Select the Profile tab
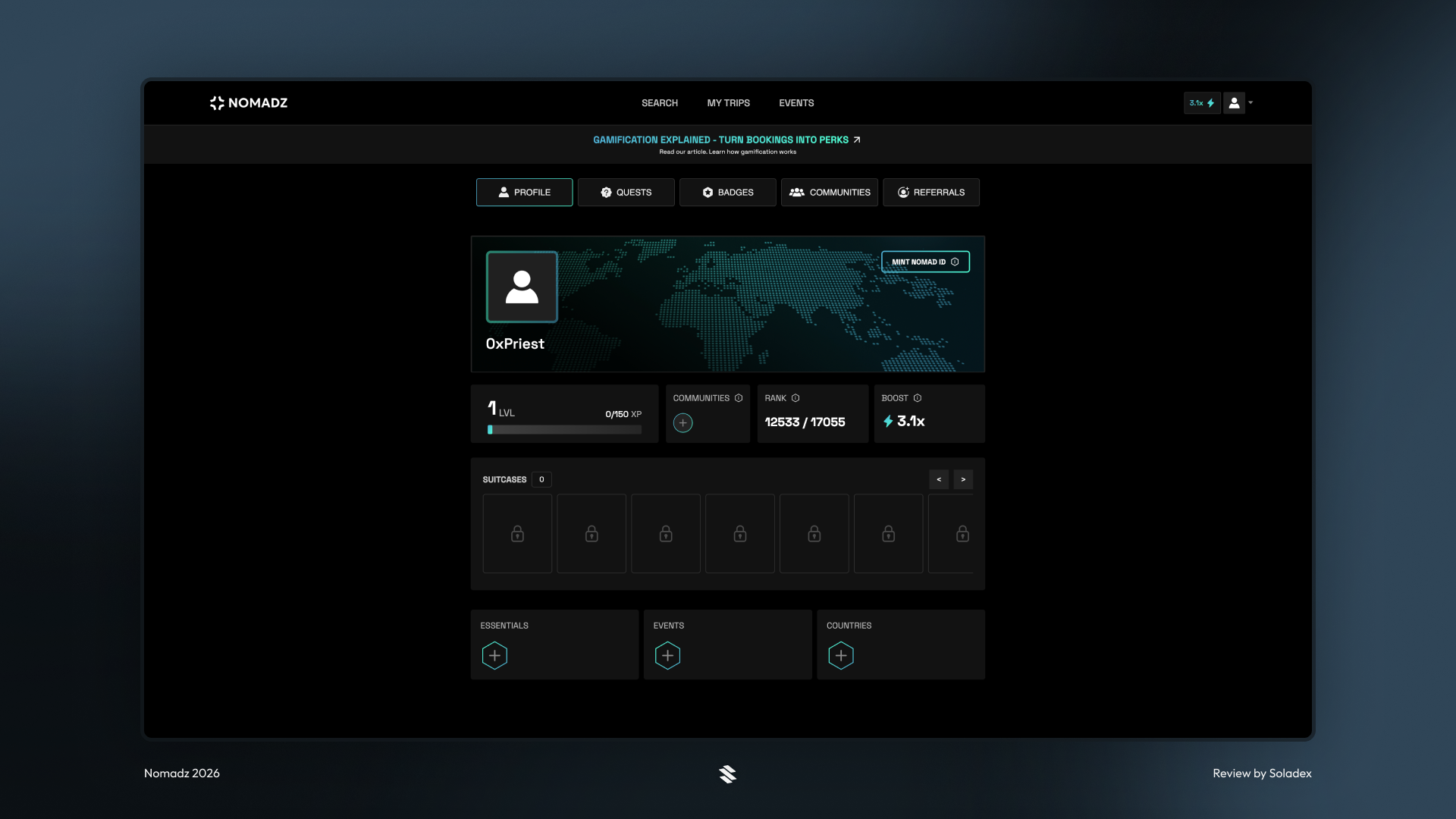This screenshot has height=819, width=1456. point(523,192)
